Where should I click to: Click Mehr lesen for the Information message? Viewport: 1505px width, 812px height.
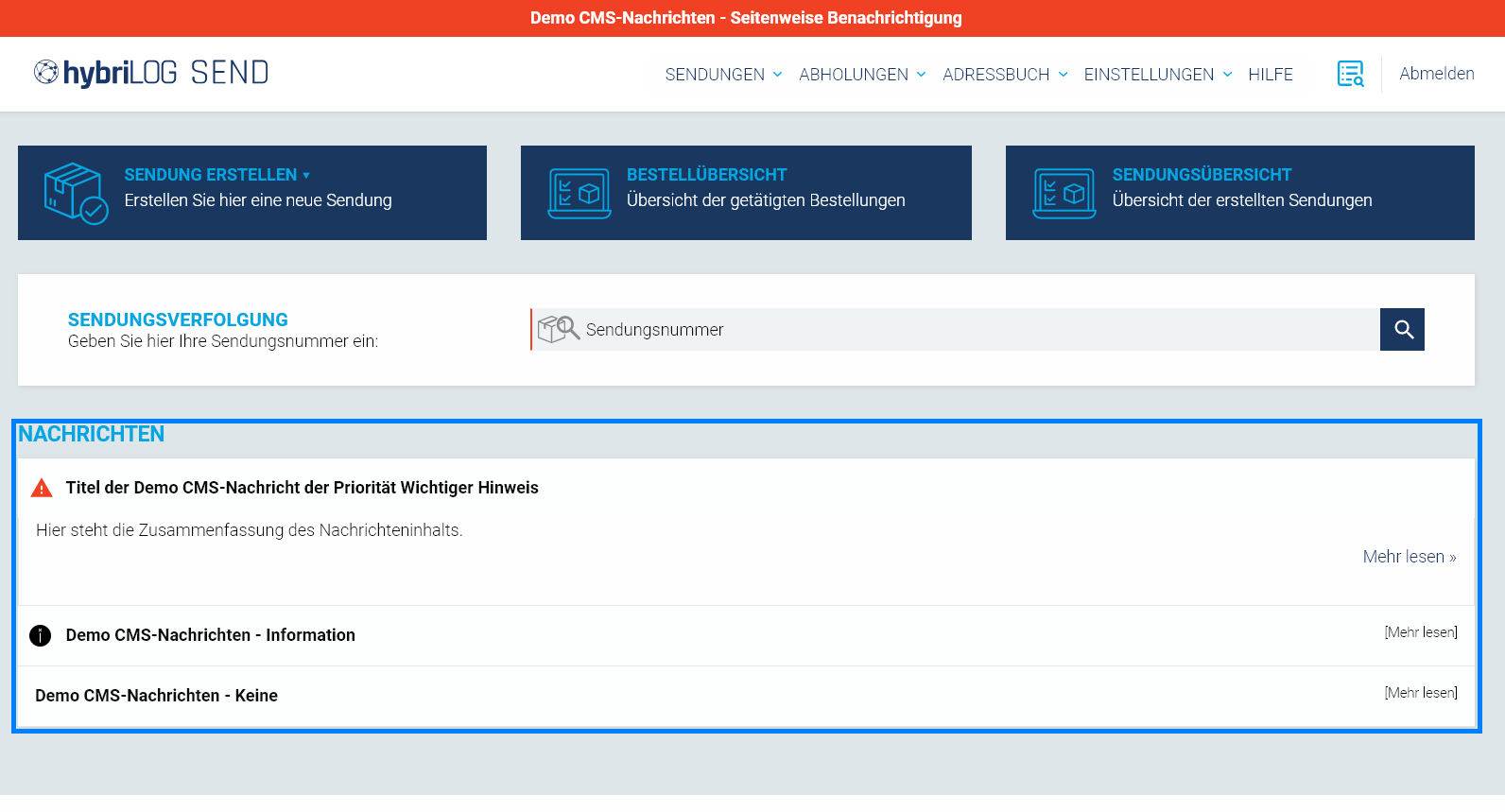click(1420, 632)
